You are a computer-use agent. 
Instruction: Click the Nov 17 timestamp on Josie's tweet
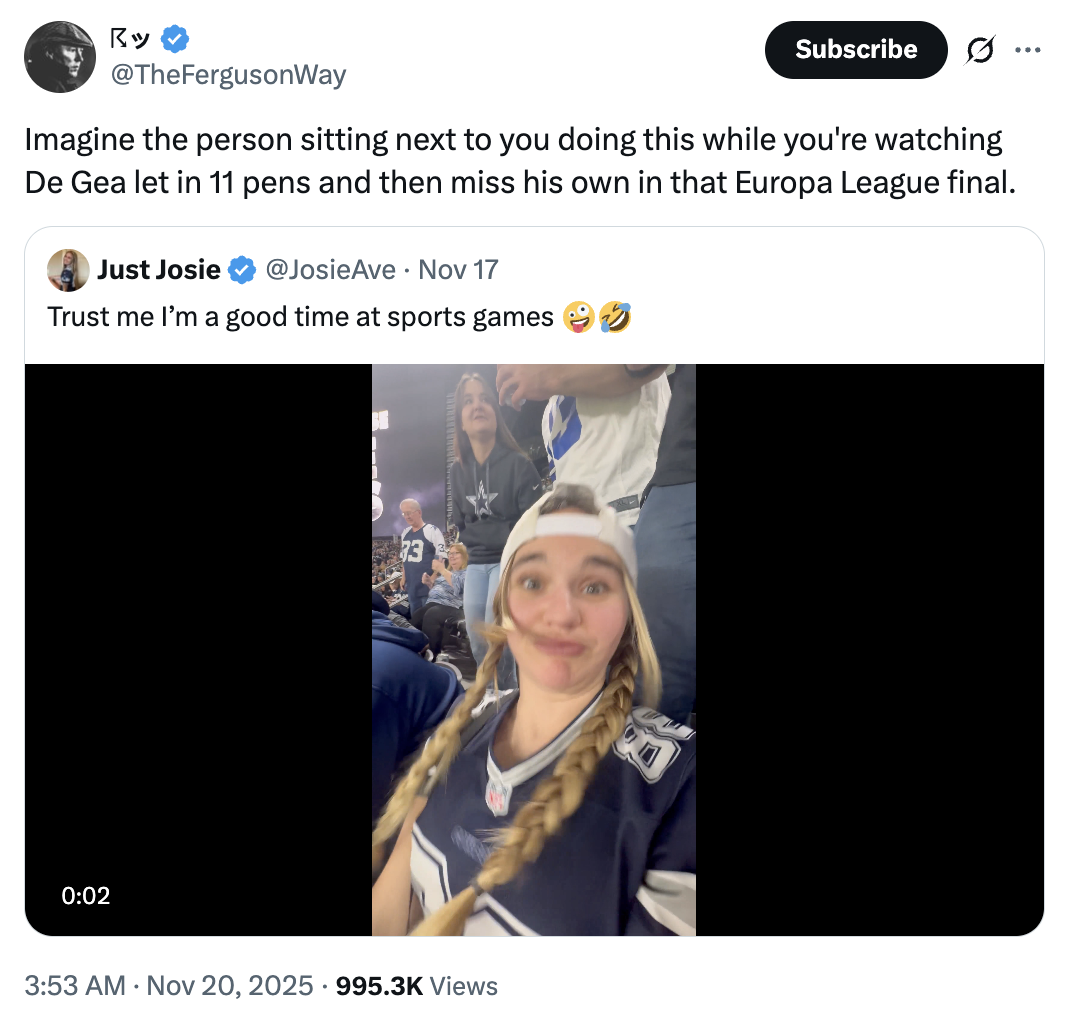click(457, 269)
